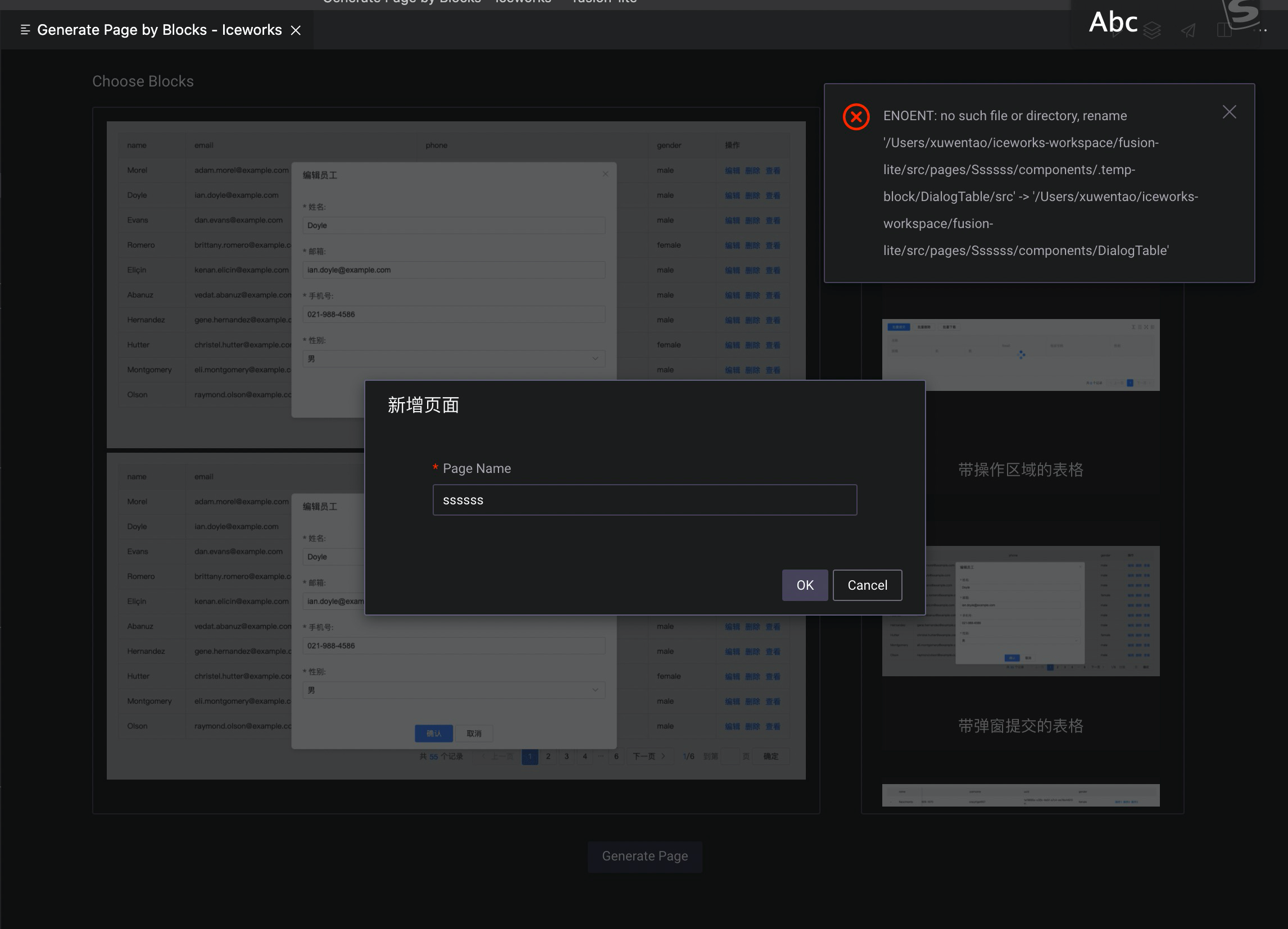Select the Generate Page by Blocks - Iceworks tab
Viewport: 1288px width, 929px height.
[x=159, y=30]
